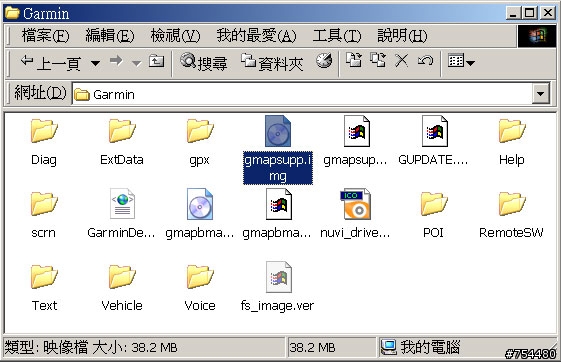Screen dimensions: 561x362
Task: Expand the Back history dropdown arrow
Action: 95,64
